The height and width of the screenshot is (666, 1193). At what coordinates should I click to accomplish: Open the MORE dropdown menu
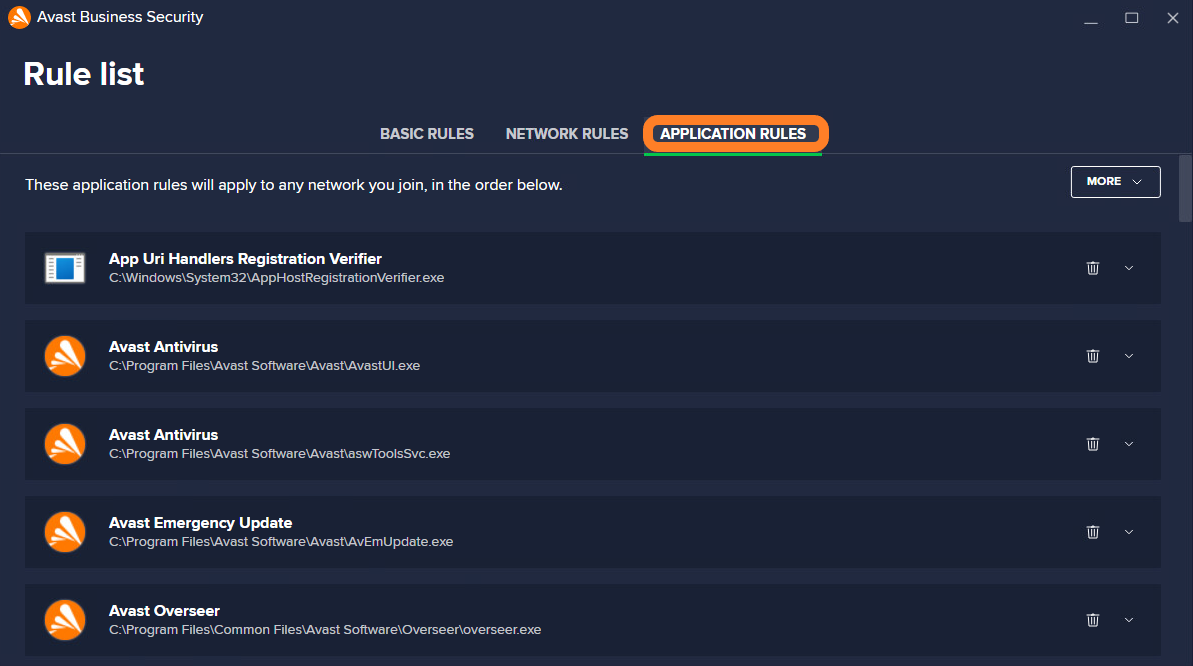point(1115,182)
